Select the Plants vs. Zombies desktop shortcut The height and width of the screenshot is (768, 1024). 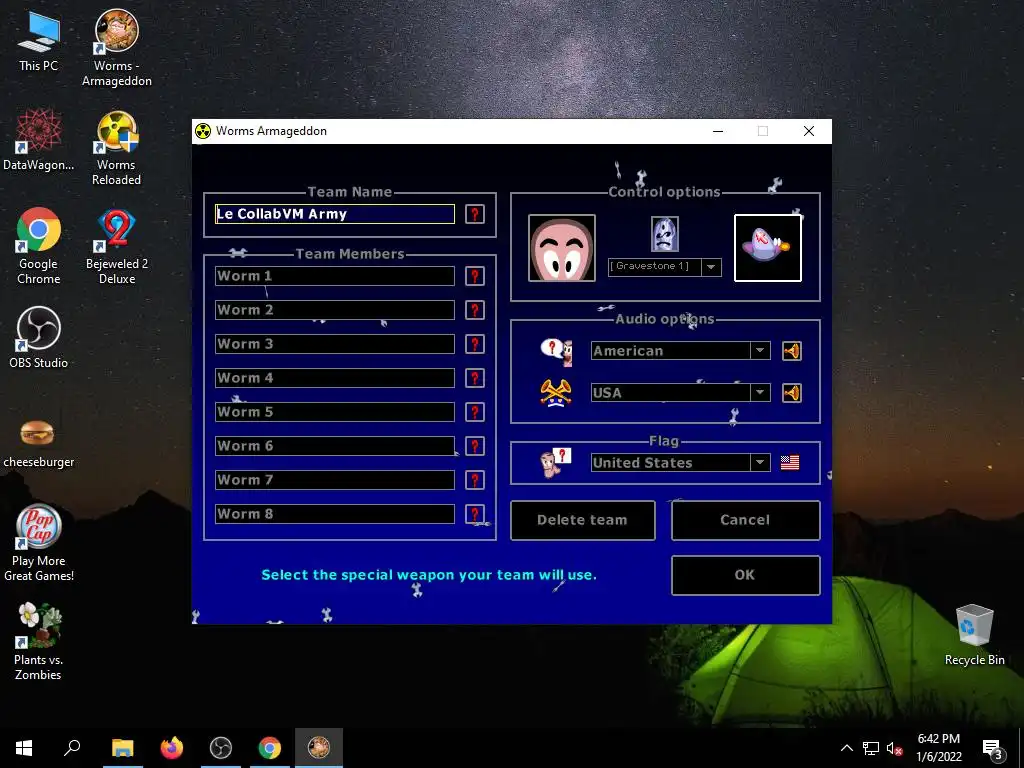(x=39, y=642)
